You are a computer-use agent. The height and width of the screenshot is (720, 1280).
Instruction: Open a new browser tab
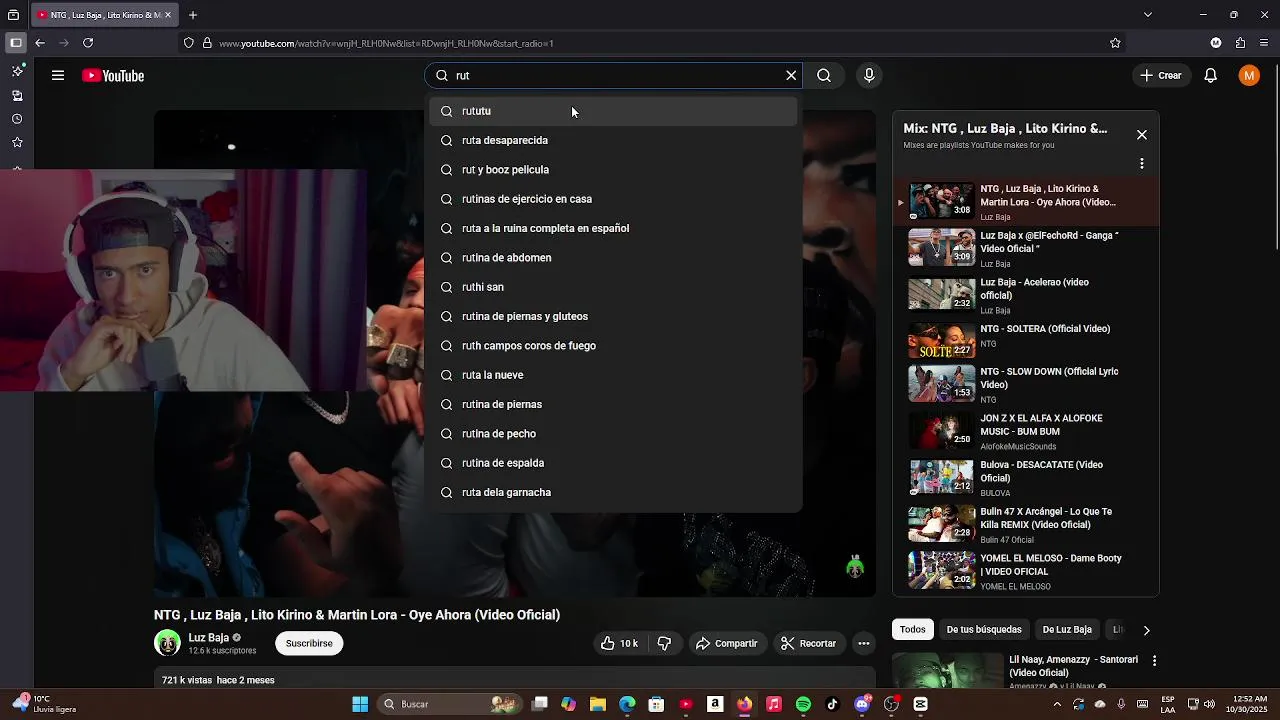click(193, 15)
